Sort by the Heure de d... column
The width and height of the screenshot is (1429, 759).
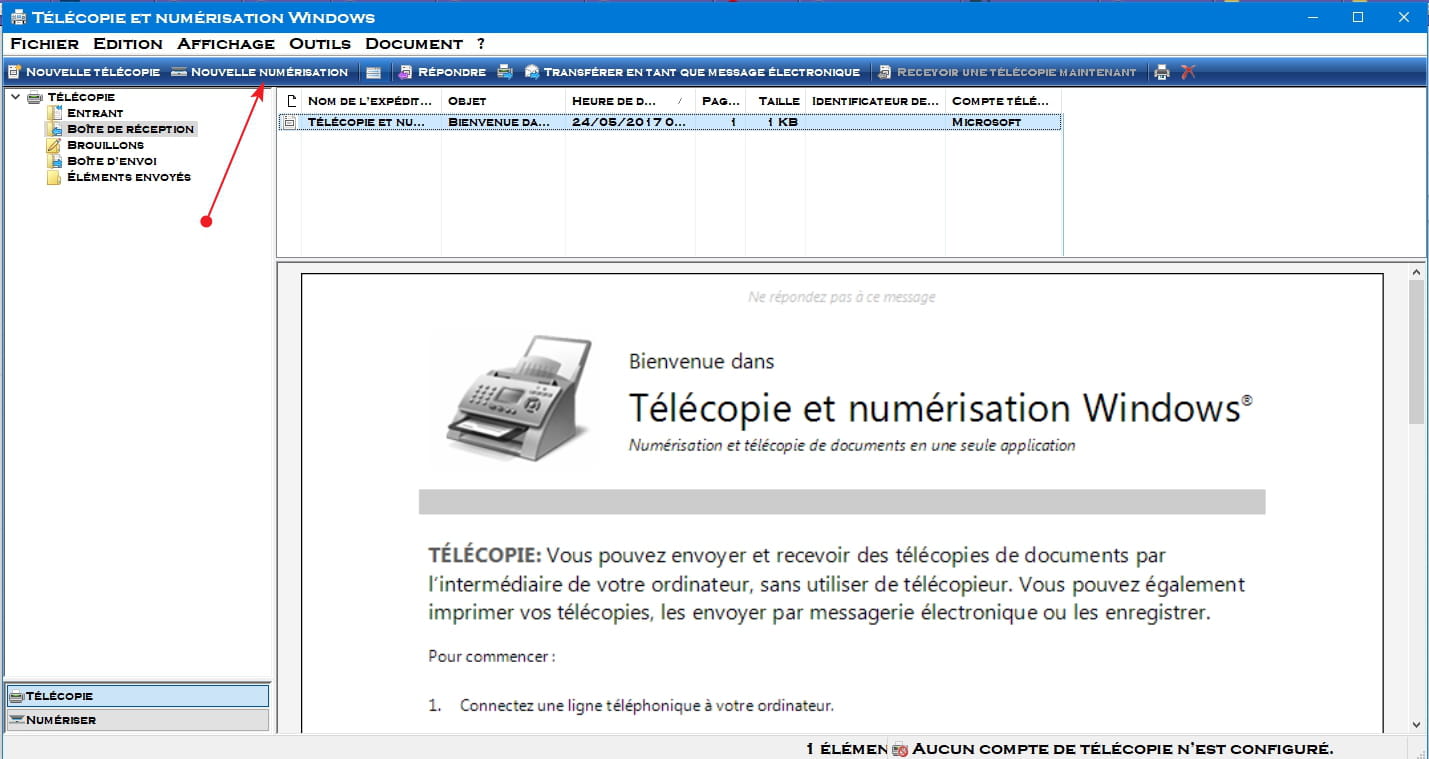[630, 100]
